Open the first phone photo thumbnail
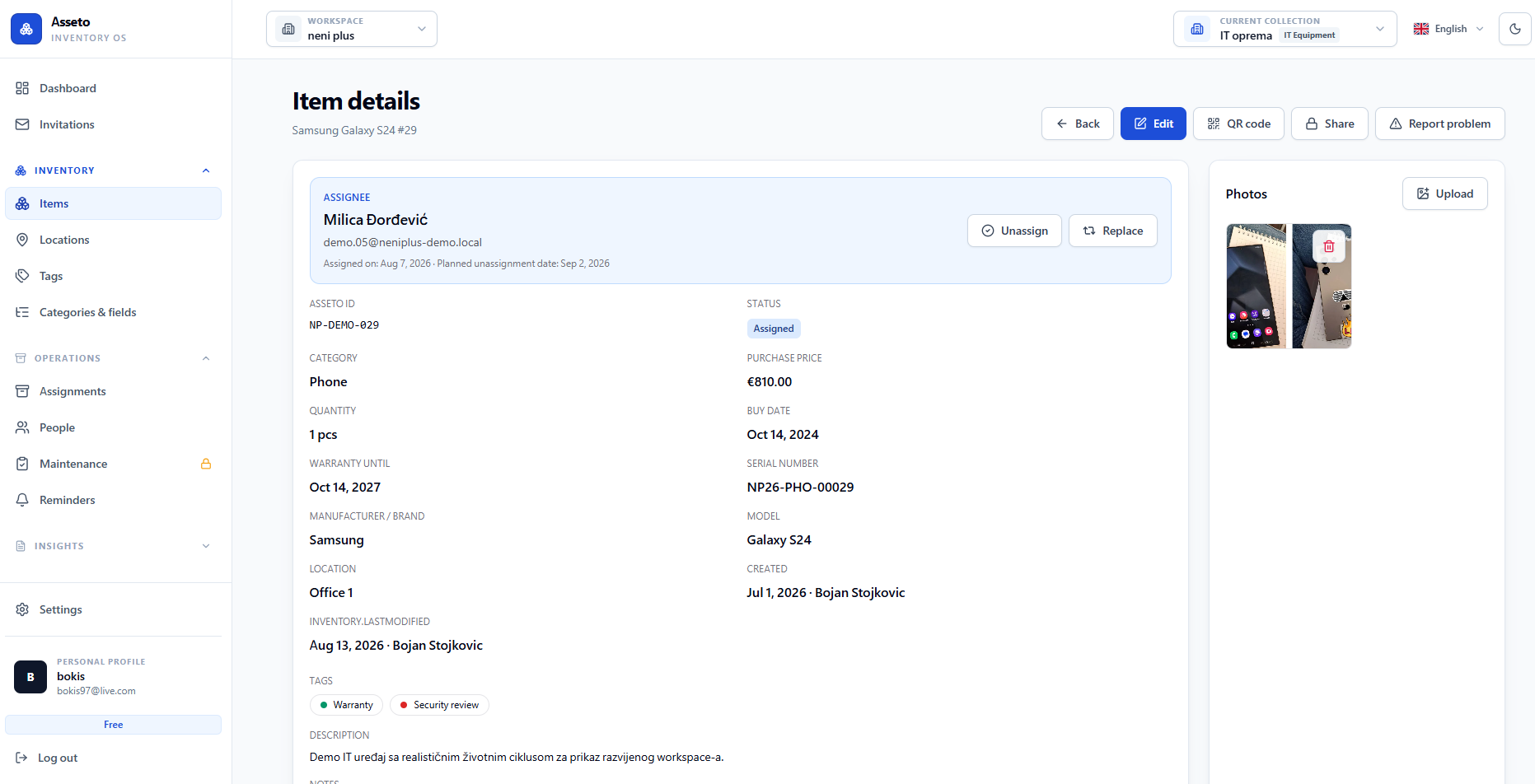The image size is (1535, 784). pos(1257,287)
